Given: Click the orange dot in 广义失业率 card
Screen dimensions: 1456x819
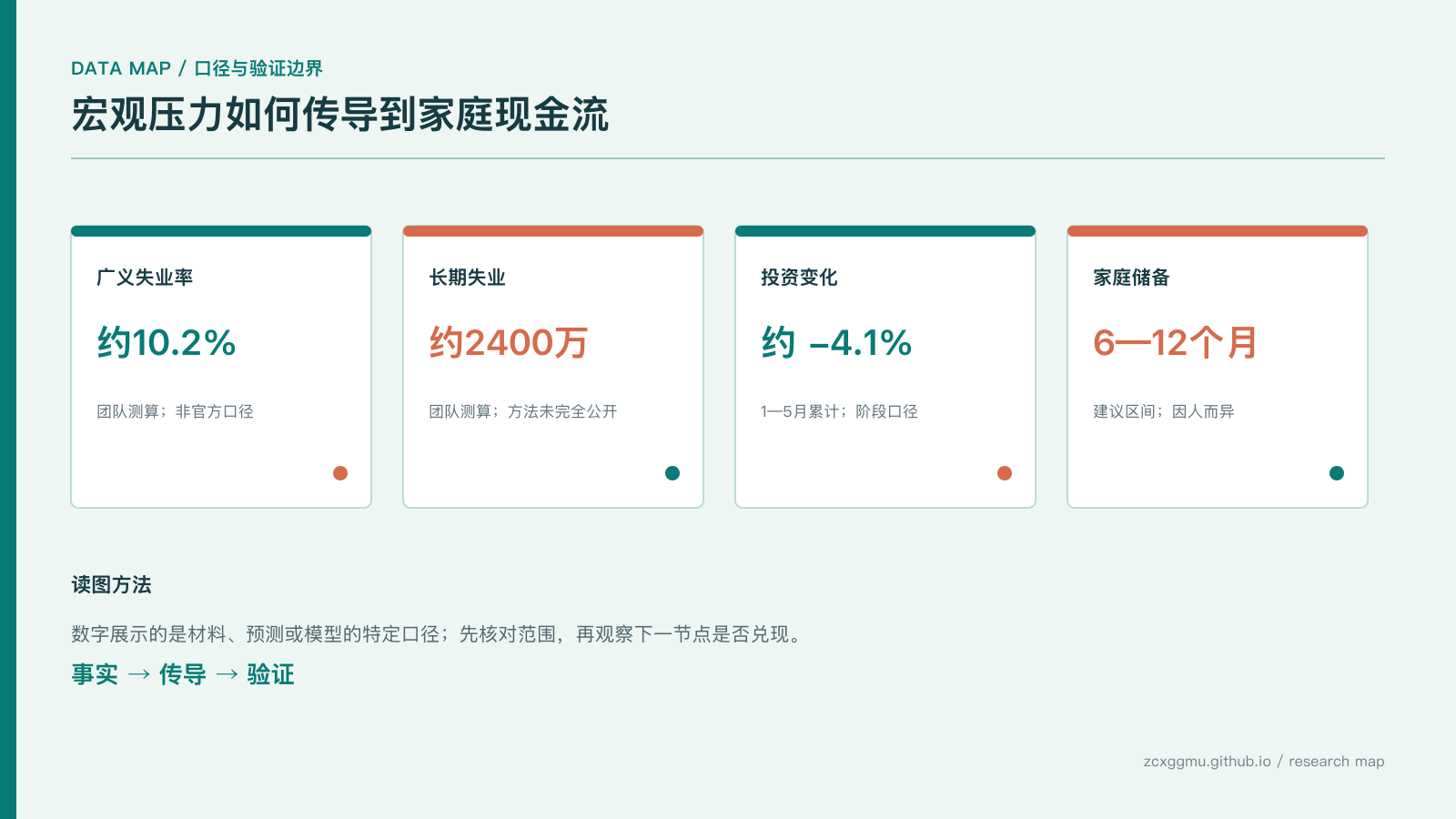Looking at the screenshot, I should (x=340, y=473).
